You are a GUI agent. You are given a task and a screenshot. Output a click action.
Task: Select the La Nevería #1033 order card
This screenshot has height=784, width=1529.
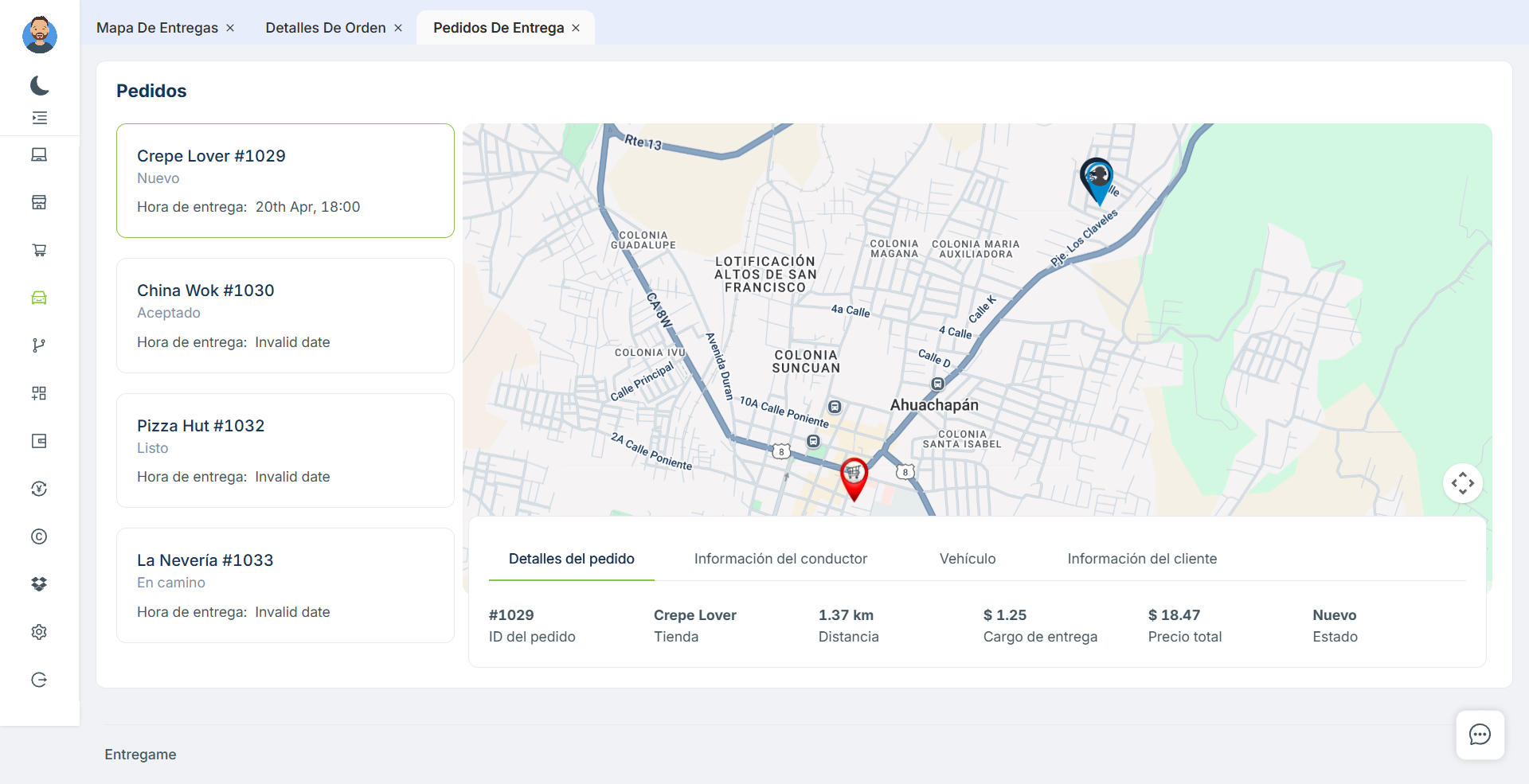point(285,585)
